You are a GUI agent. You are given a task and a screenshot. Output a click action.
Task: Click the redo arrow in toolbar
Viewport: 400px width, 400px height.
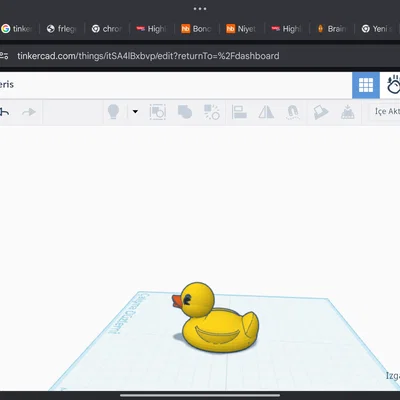coord(29,112)
